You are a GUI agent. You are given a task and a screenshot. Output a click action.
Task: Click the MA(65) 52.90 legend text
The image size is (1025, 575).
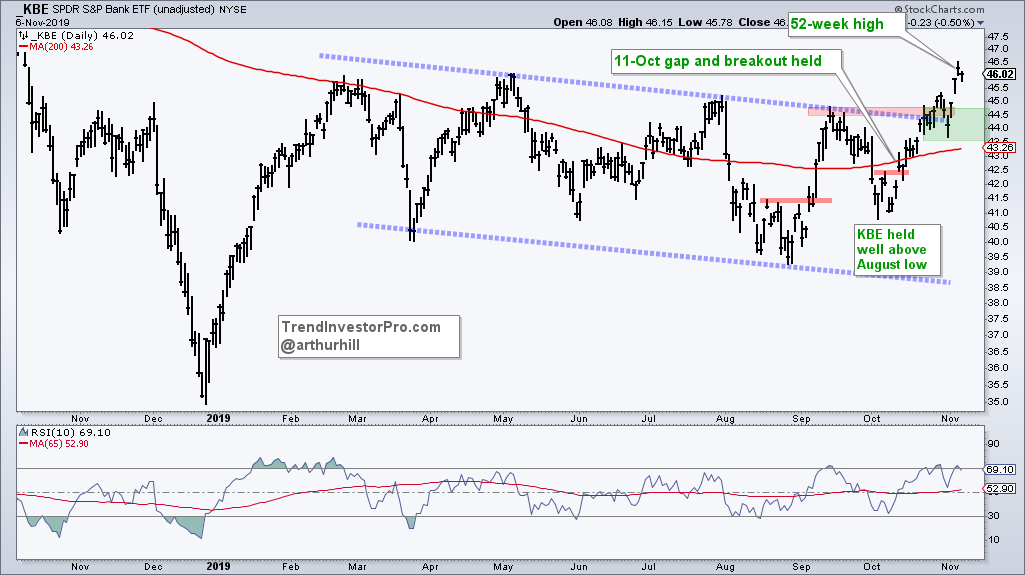tap(59, 444)
